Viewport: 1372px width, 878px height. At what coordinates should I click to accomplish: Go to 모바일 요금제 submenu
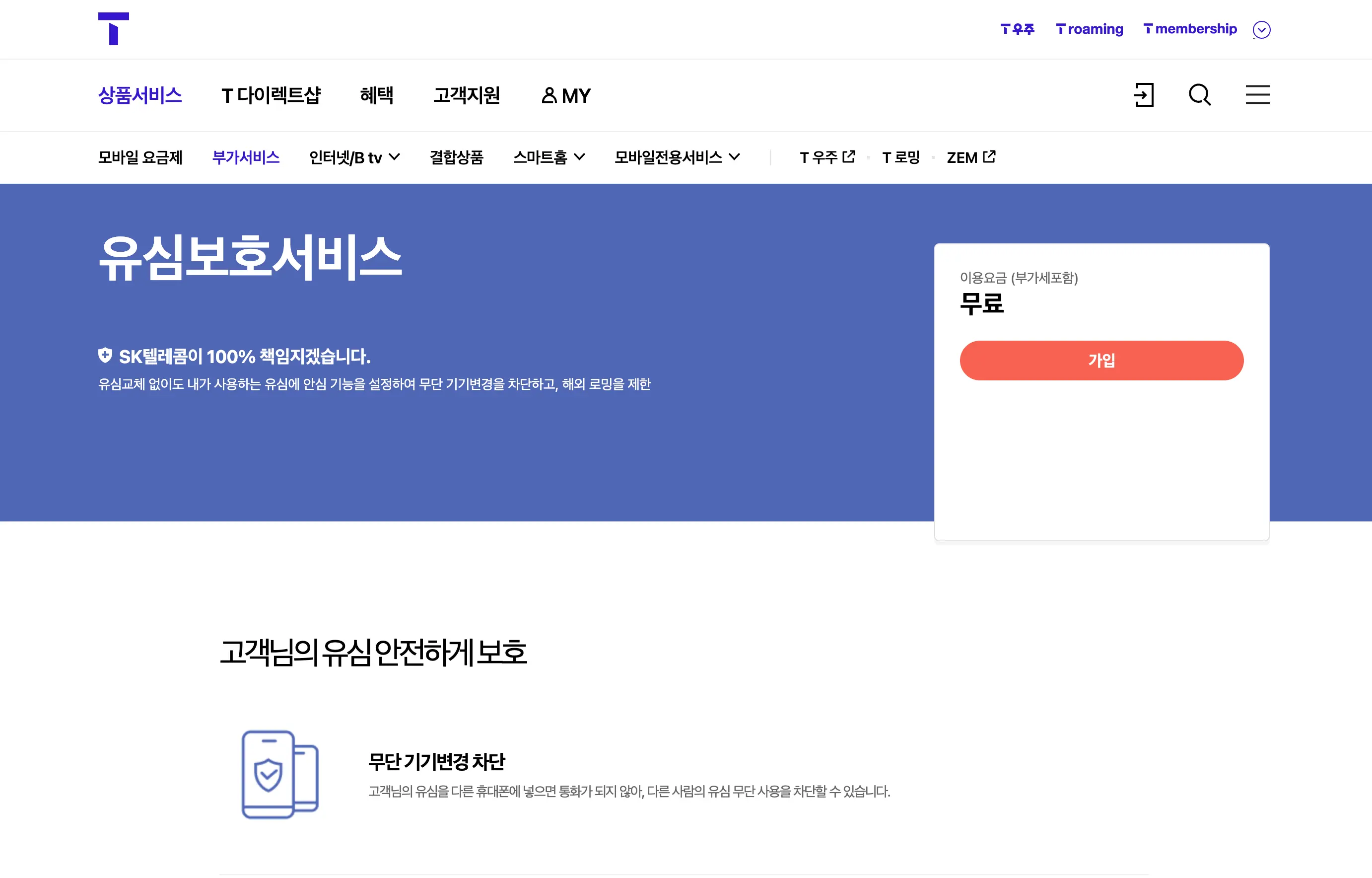(x=140, y=157)
